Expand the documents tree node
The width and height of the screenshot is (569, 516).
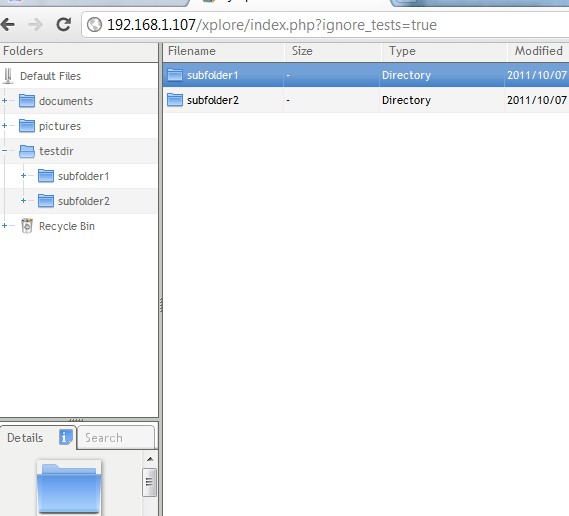coord(4,101)
